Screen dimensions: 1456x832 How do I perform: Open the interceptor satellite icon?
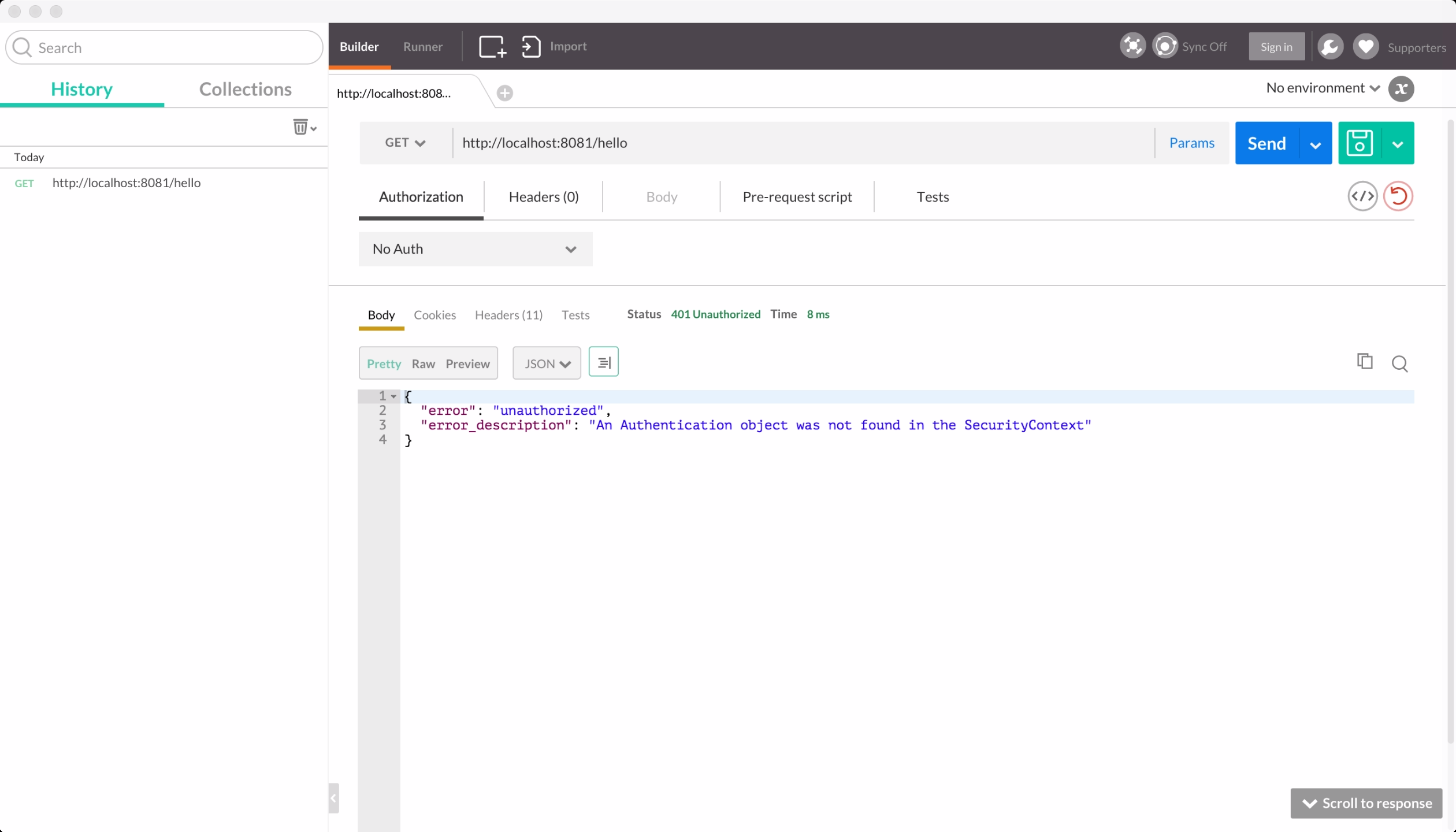(1132, 46)
